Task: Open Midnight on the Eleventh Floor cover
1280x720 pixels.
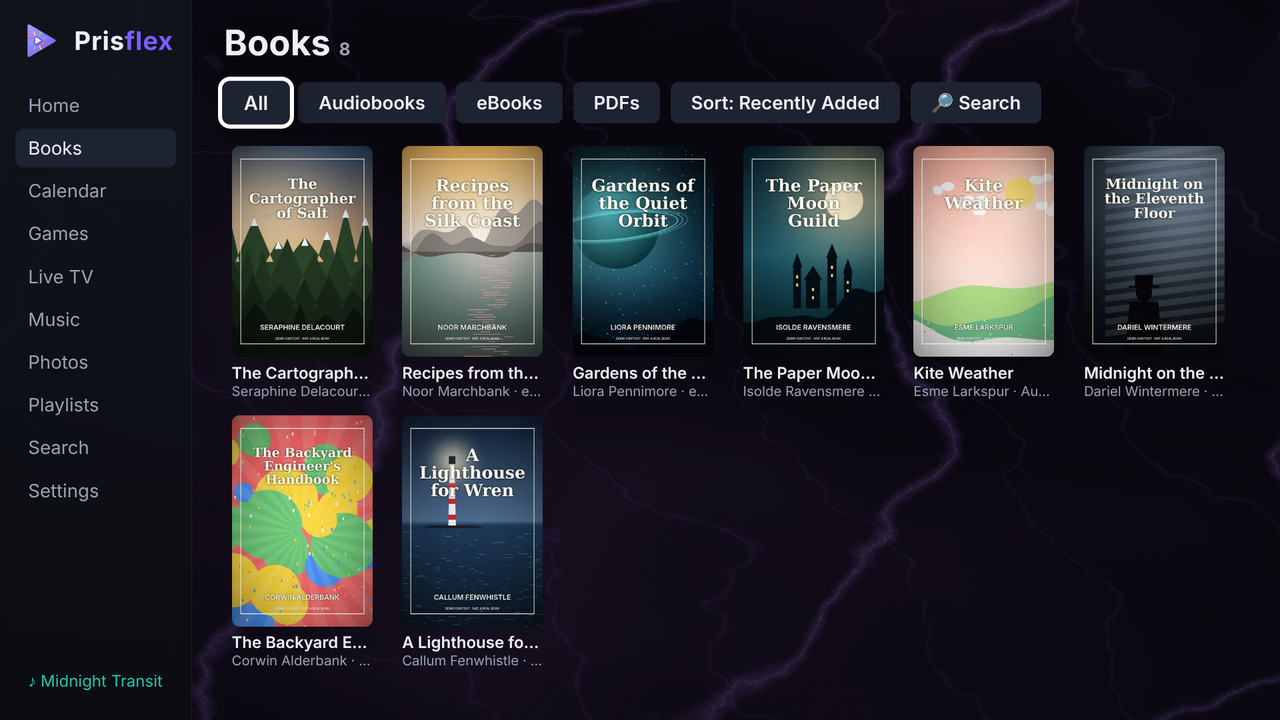Action: (1154, 251)
